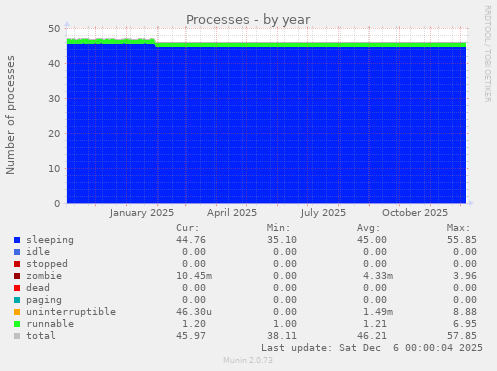This screenshot has height=371, width=497.
Task: Select the 'sleeping' legend label
Action: 50,240
